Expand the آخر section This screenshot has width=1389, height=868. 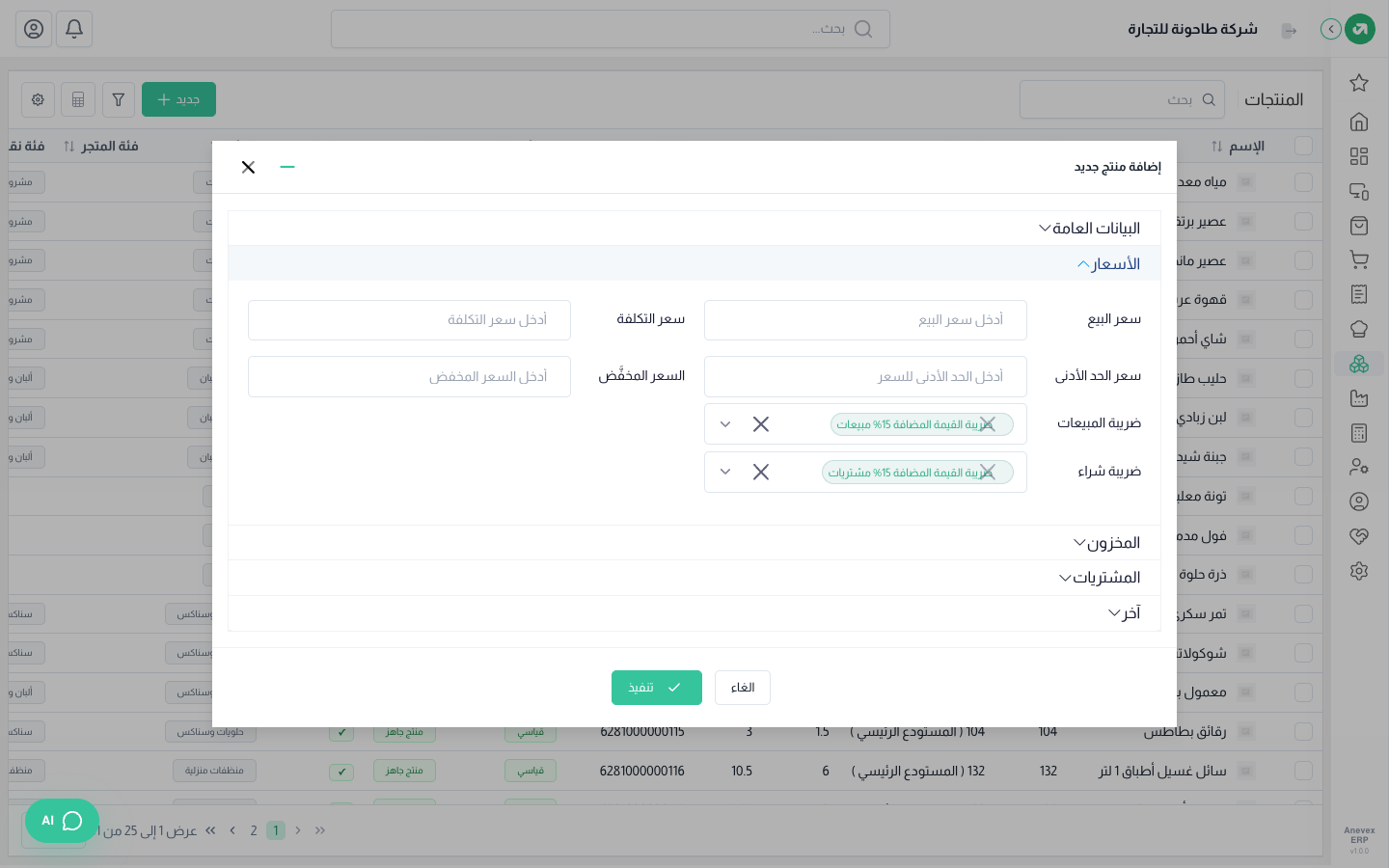694,613
